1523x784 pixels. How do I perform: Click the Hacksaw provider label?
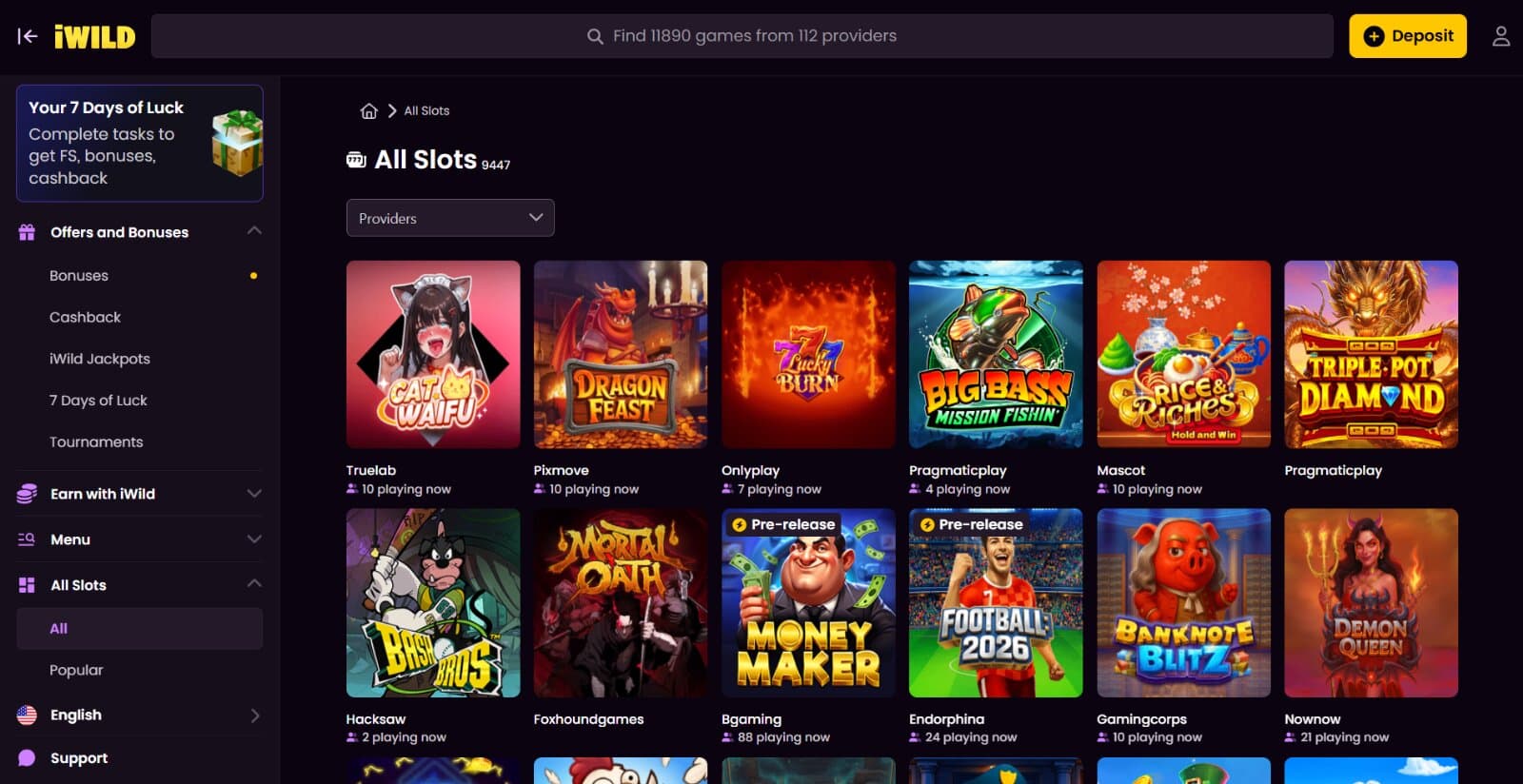(x=376, y=719)
